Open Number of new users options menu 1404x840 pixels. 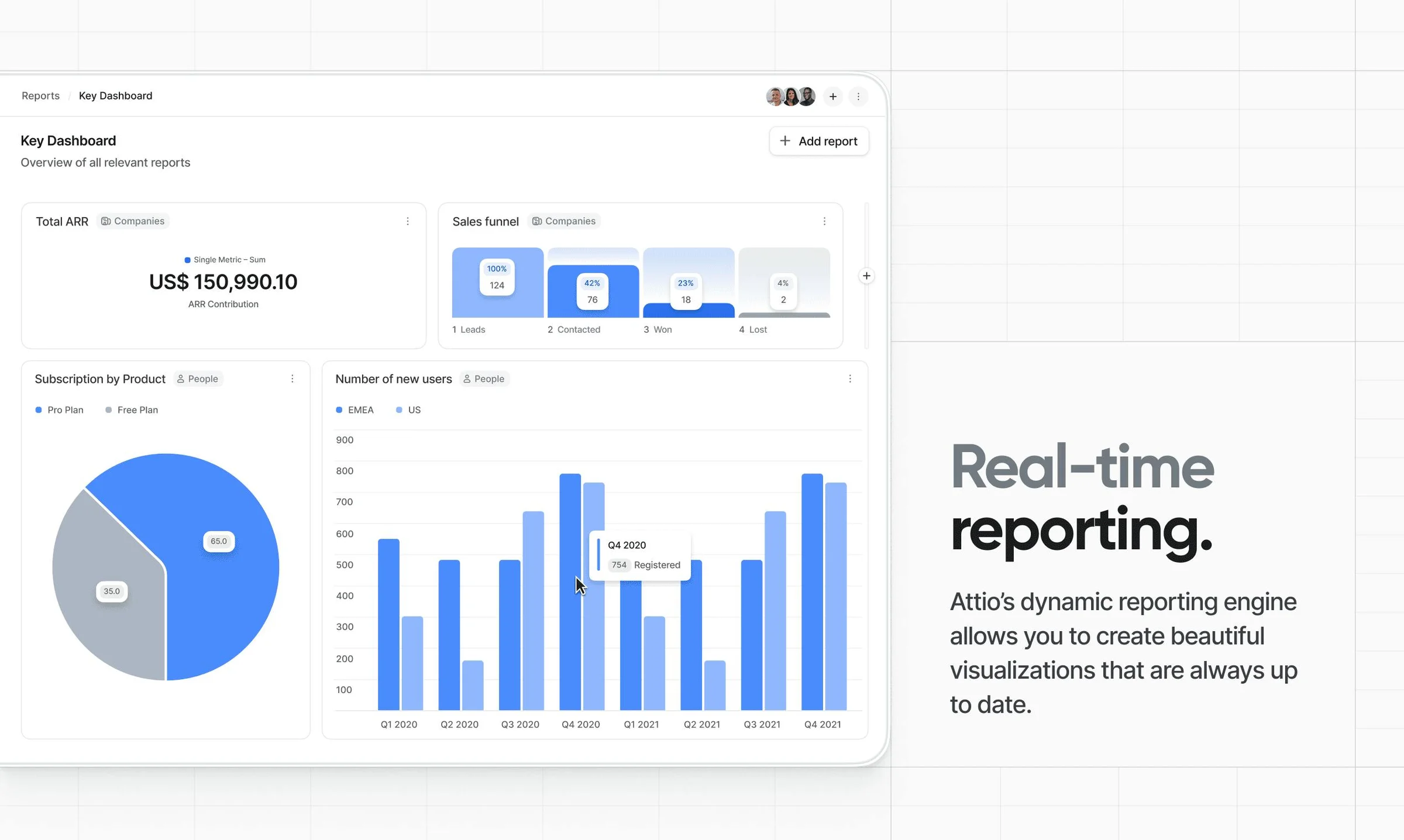point(850,378)
